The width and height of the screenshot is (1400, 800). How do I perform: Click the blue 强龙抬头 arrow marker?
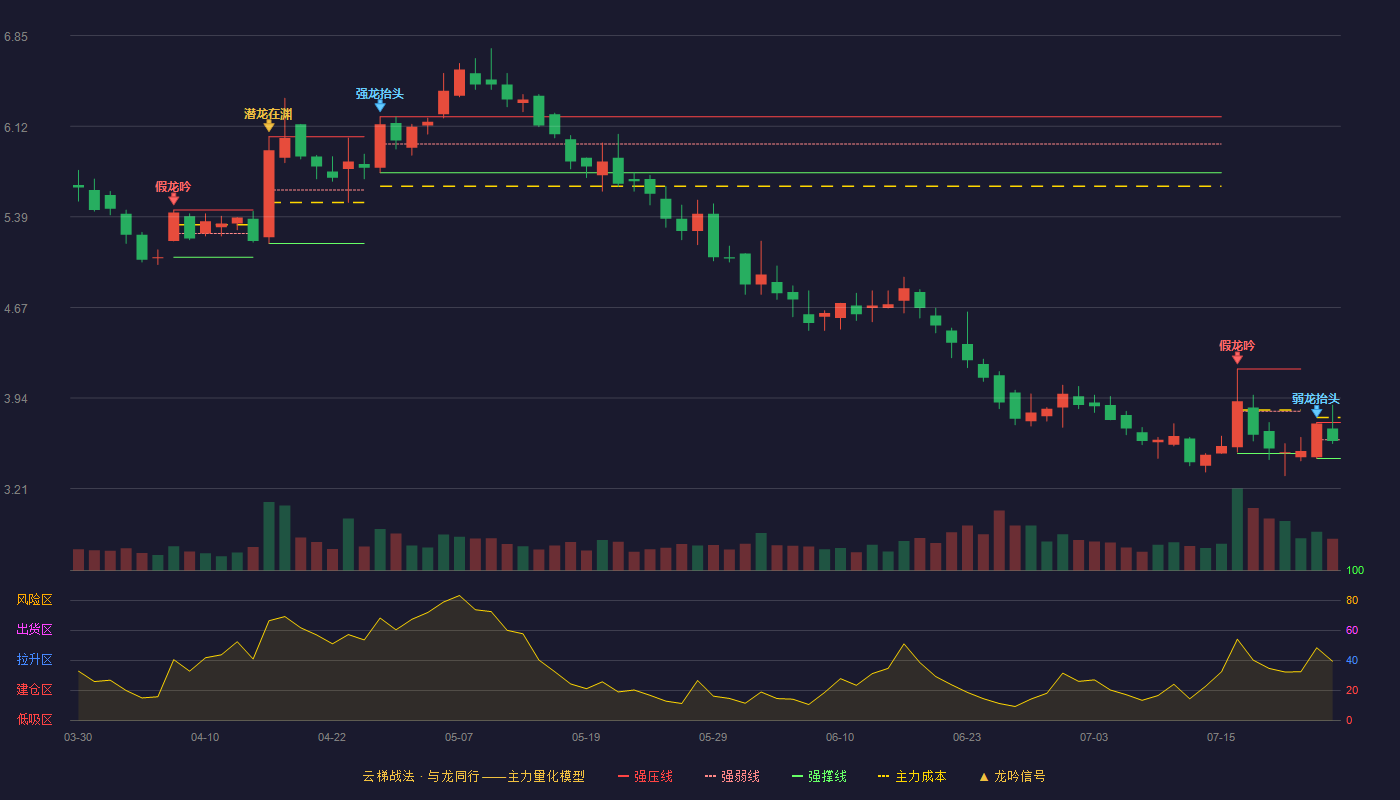click(x=380, y=106)
